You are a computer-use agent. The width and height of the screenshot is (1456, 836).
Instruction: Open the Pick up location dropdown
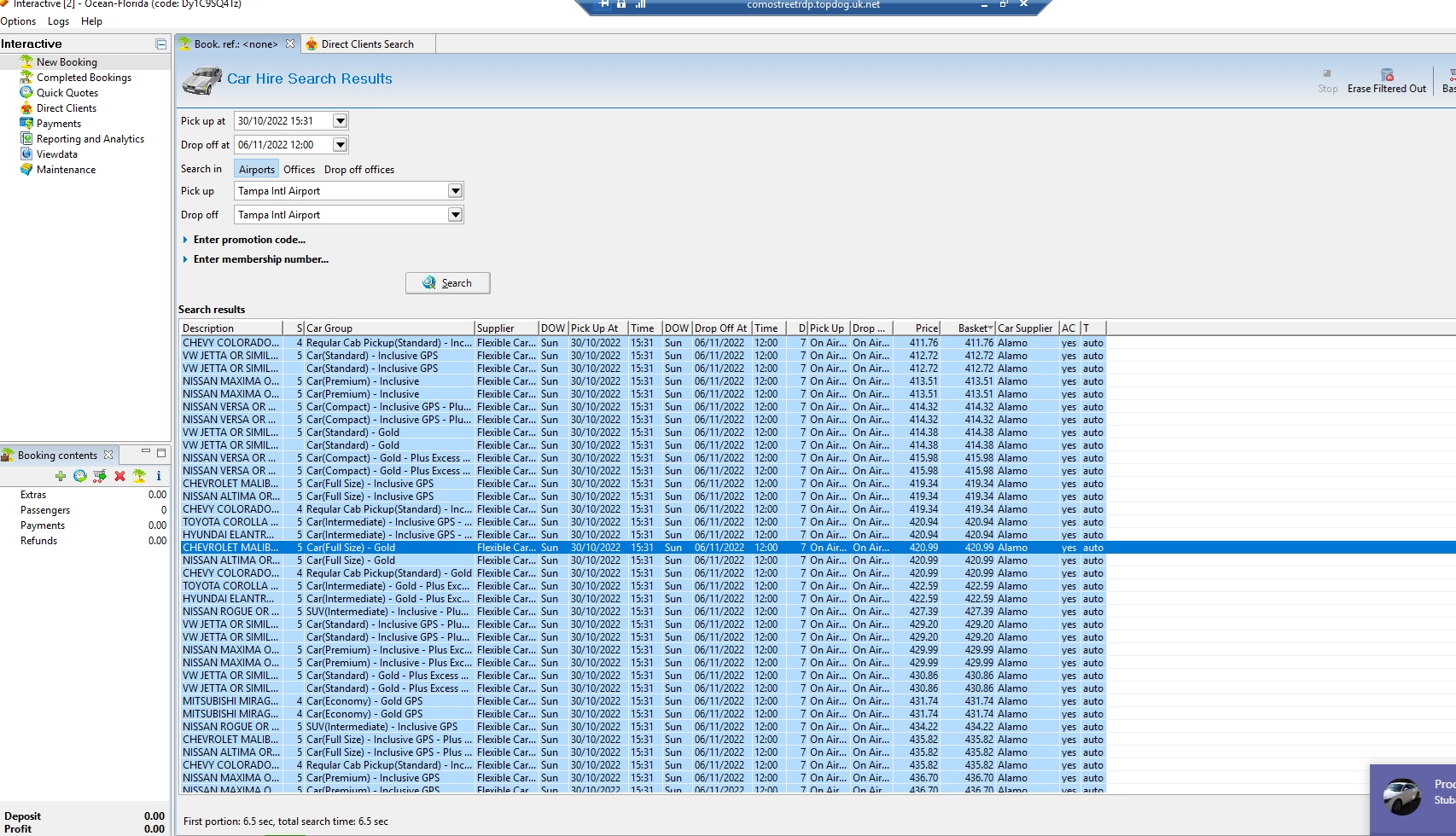[455, 191]
